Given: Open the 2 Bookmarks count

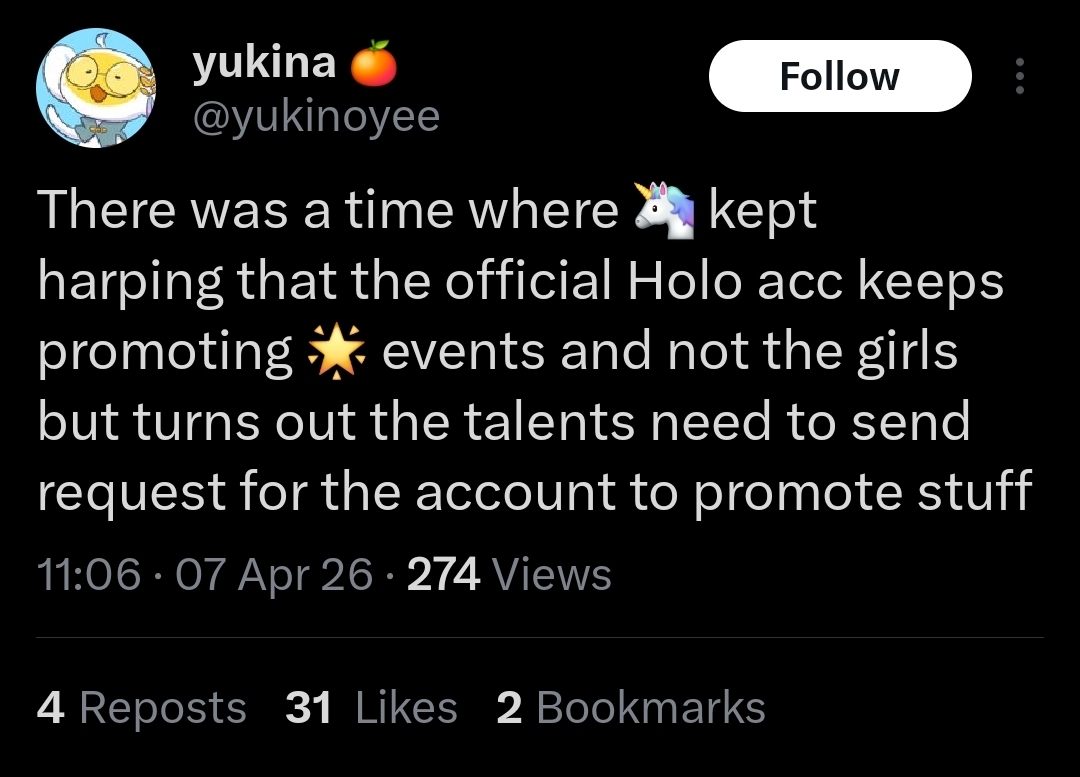Looking at the screenshot, I should click(631, 707).
